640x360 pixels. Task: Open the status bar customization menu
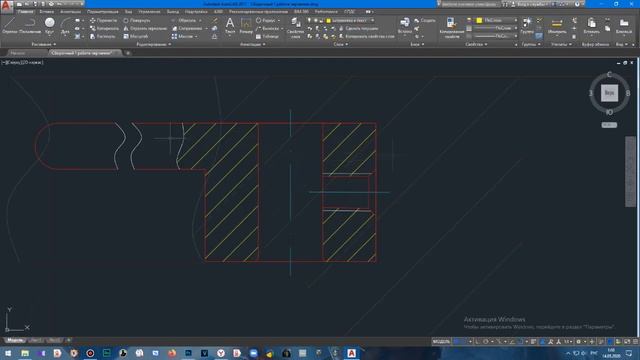coord(635,341)
